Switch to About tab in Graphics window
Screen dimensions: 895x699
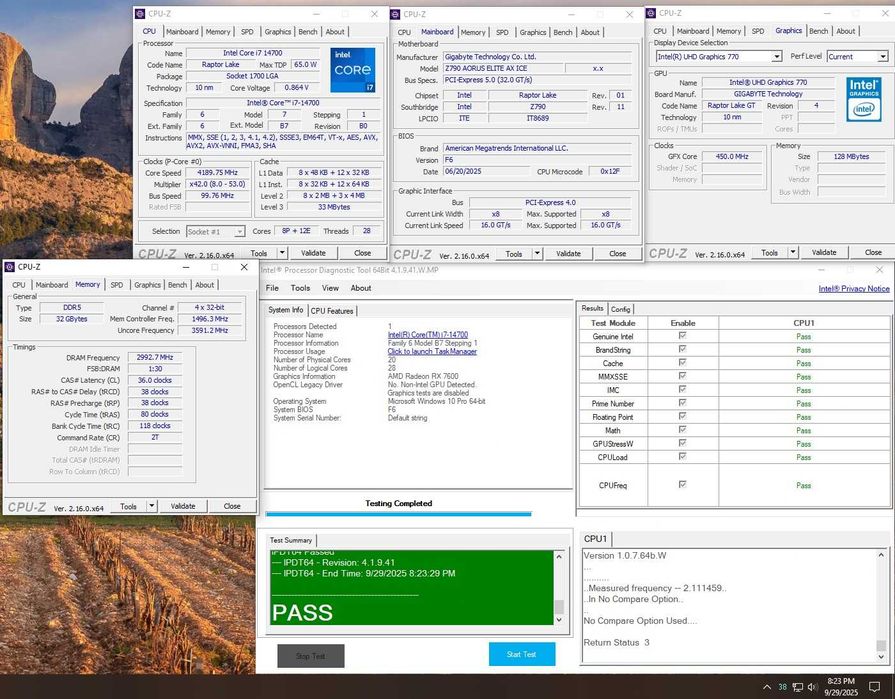click(845, 31)
